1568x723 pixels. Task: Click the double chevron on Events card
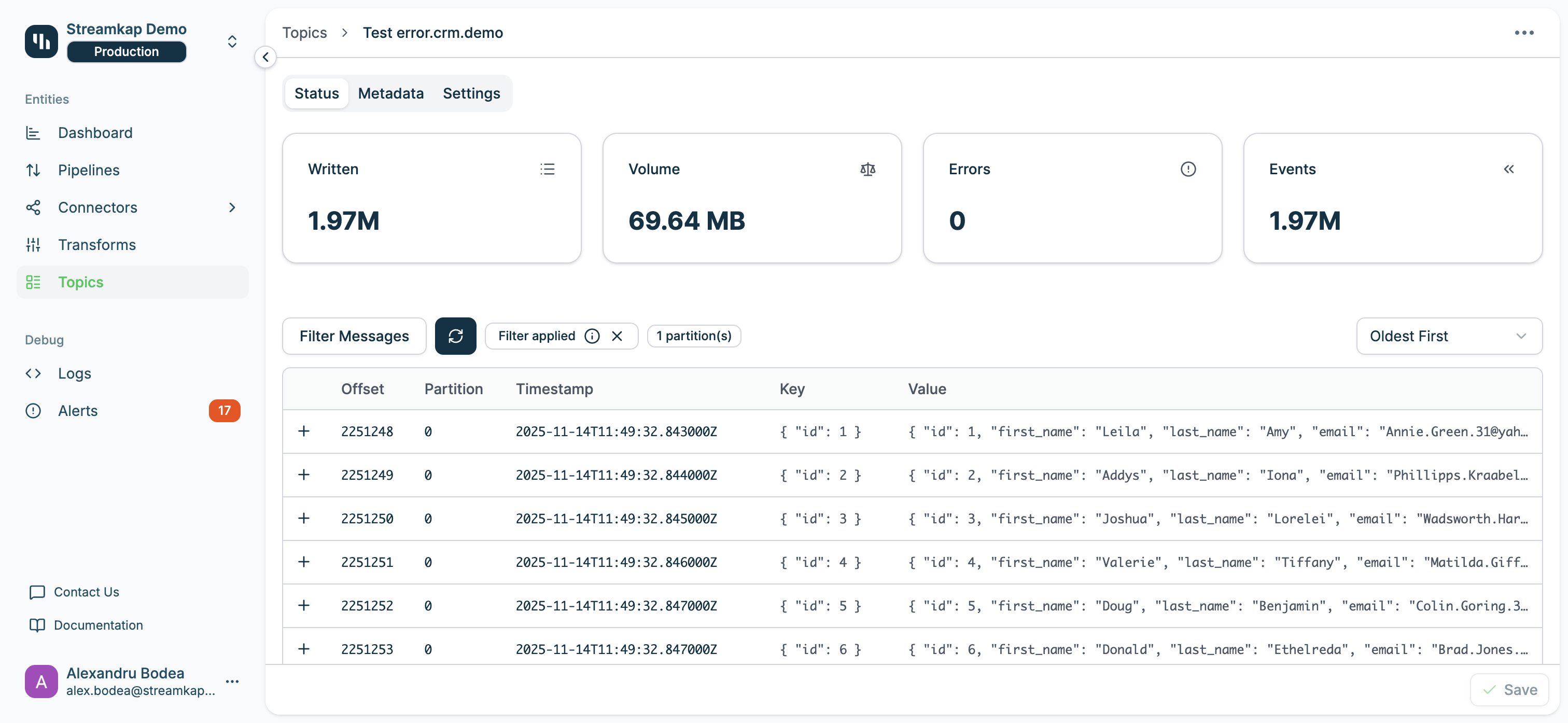[x=1508, y=169]
